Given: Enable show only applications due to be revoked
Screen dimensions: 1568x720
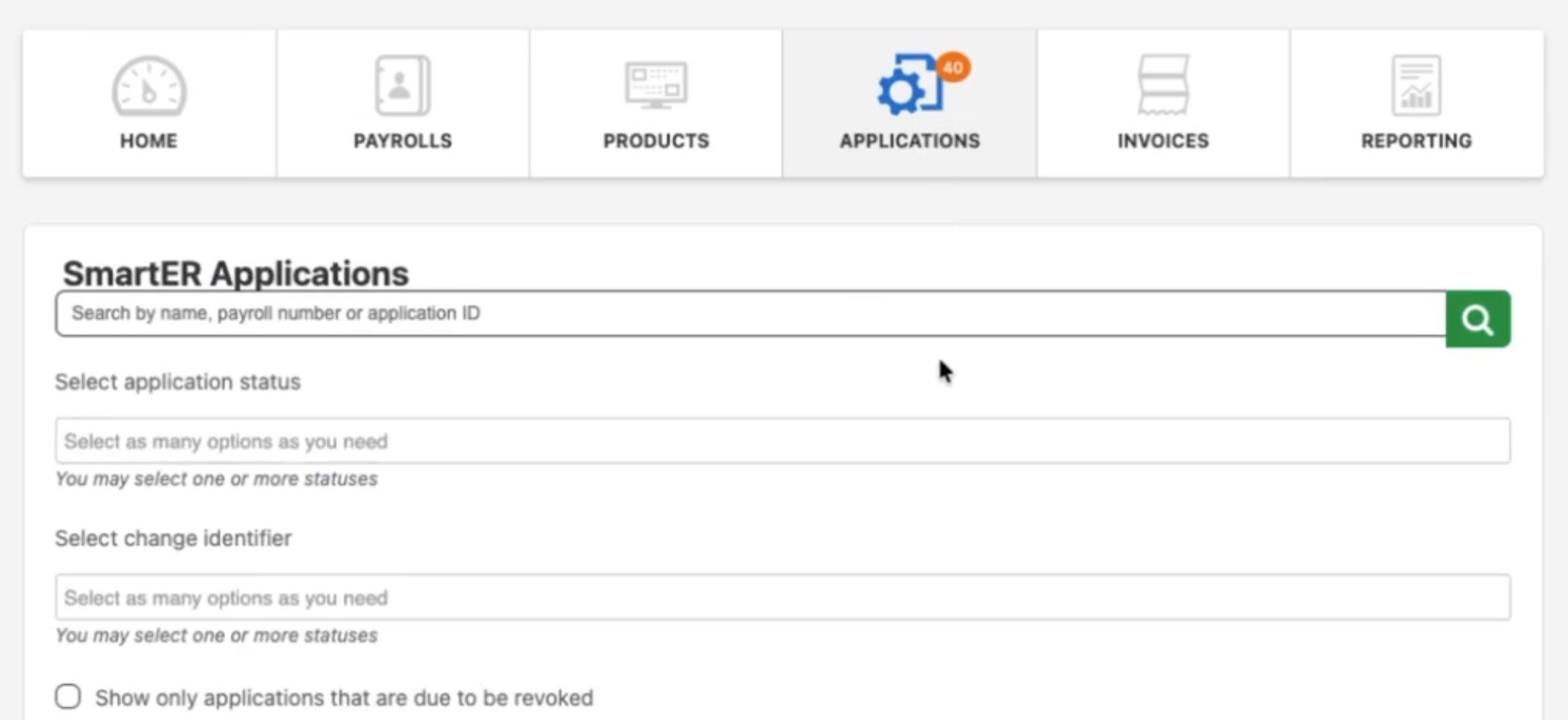Looking at the screenshot, I should (68, 696).
